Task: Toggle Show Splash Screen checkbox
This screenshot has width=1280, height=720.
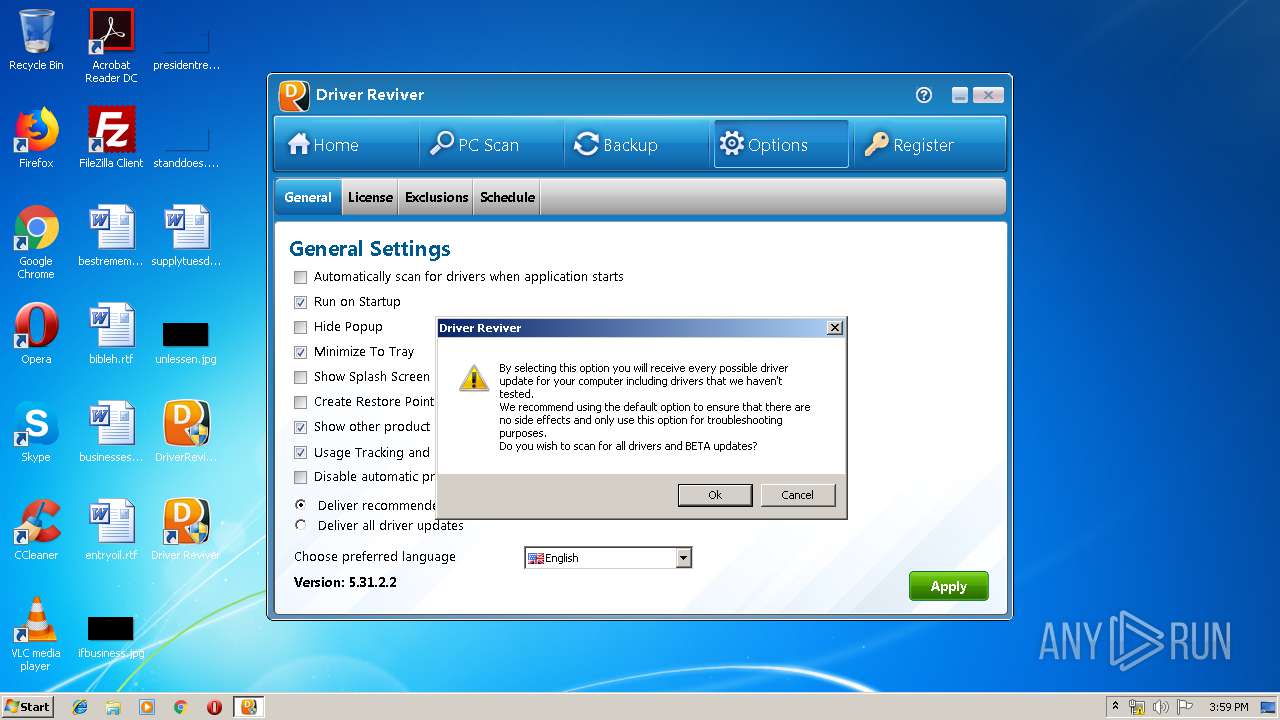Action: pos(300,377)
